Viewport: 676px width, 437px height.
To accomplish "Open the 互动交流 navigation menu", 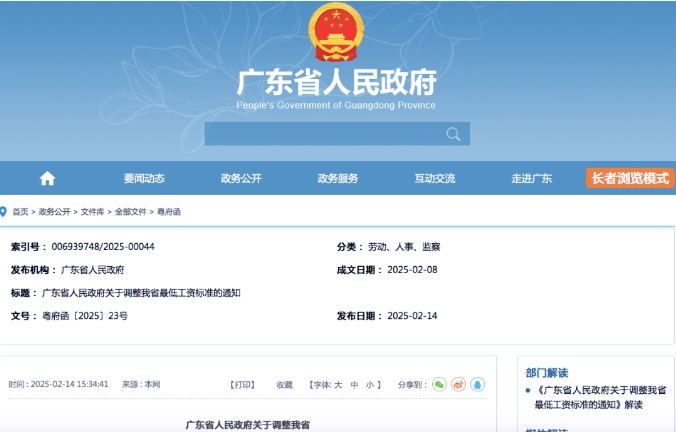I will tap(435, 178).
